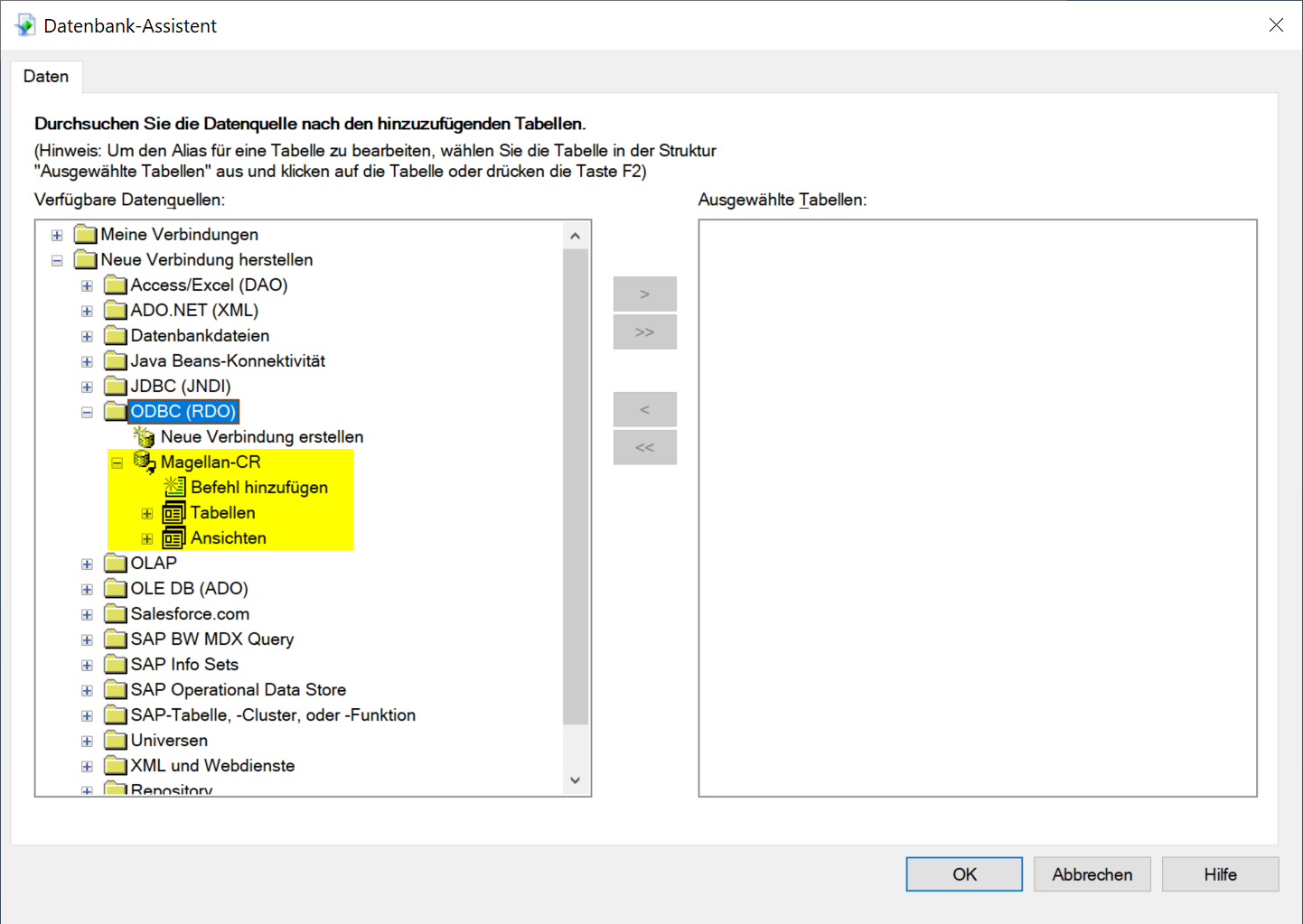
Task: Click the Salesforce.com folder icon
Action: 115,614
